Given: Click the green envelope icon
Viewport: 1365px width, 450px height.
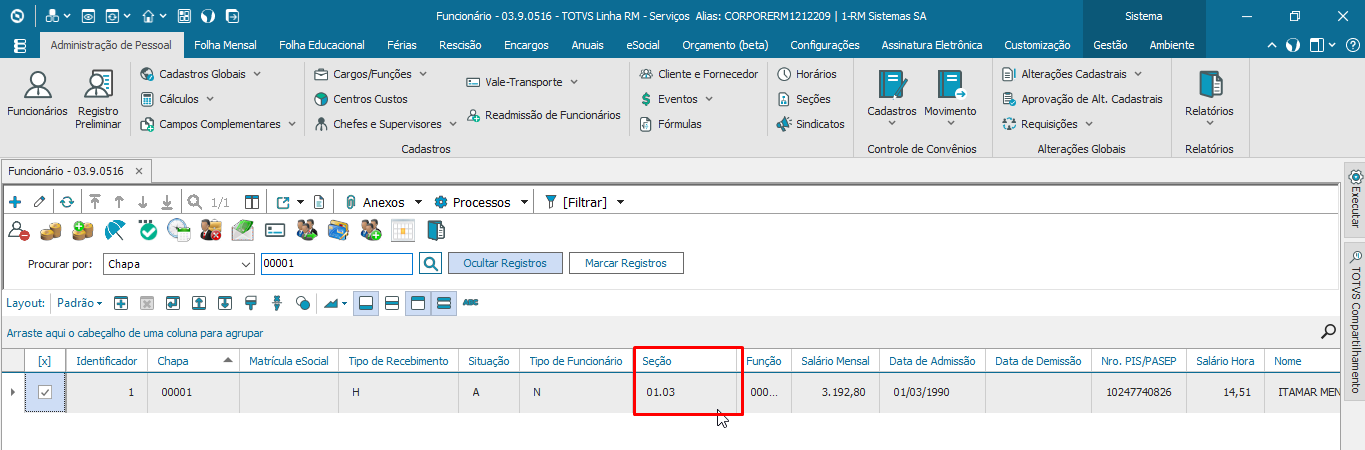Looking at the screenshot, I should [243, 230].
